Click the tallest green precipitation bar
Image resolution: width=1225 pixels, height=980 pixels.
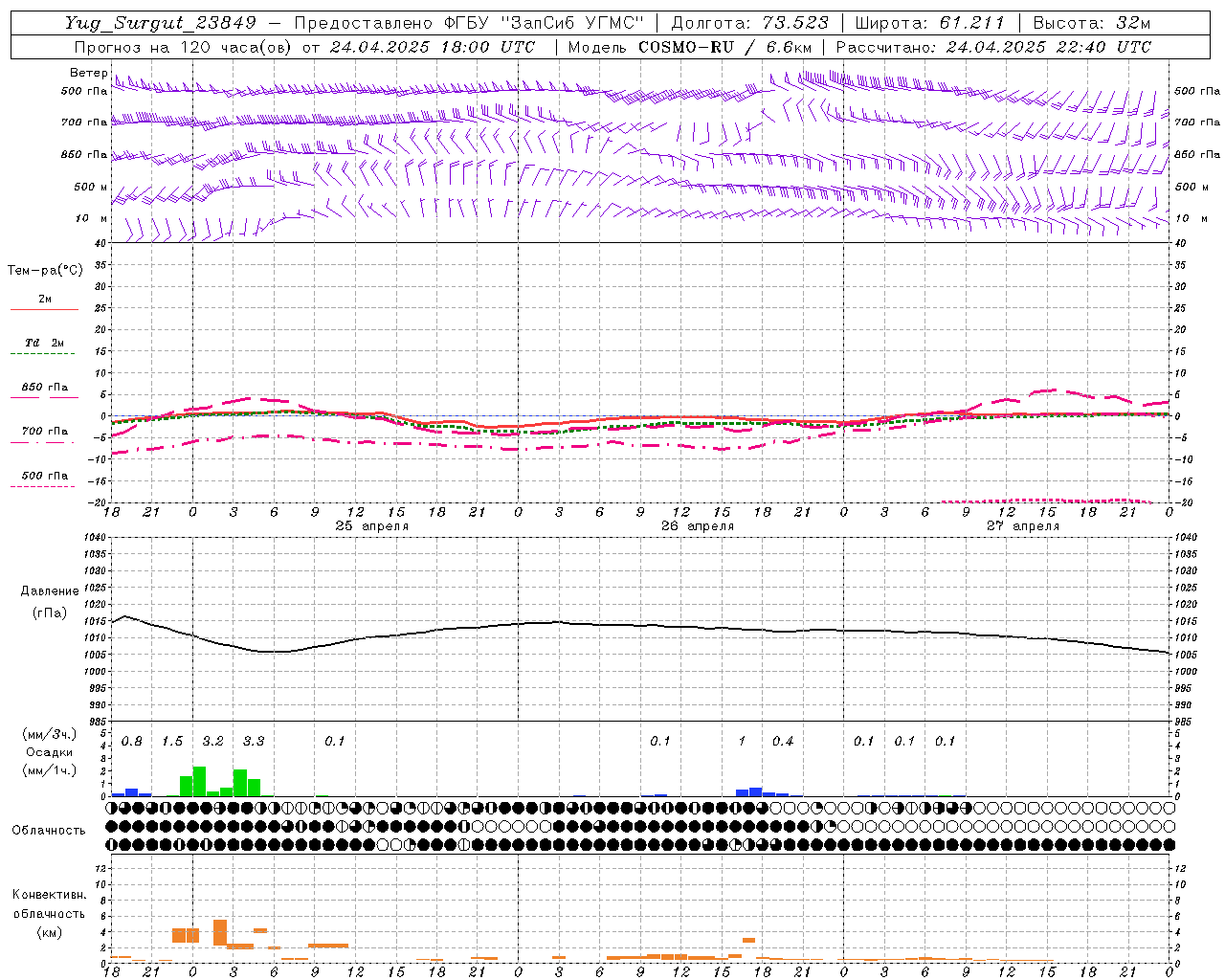(x=199, y=781)
